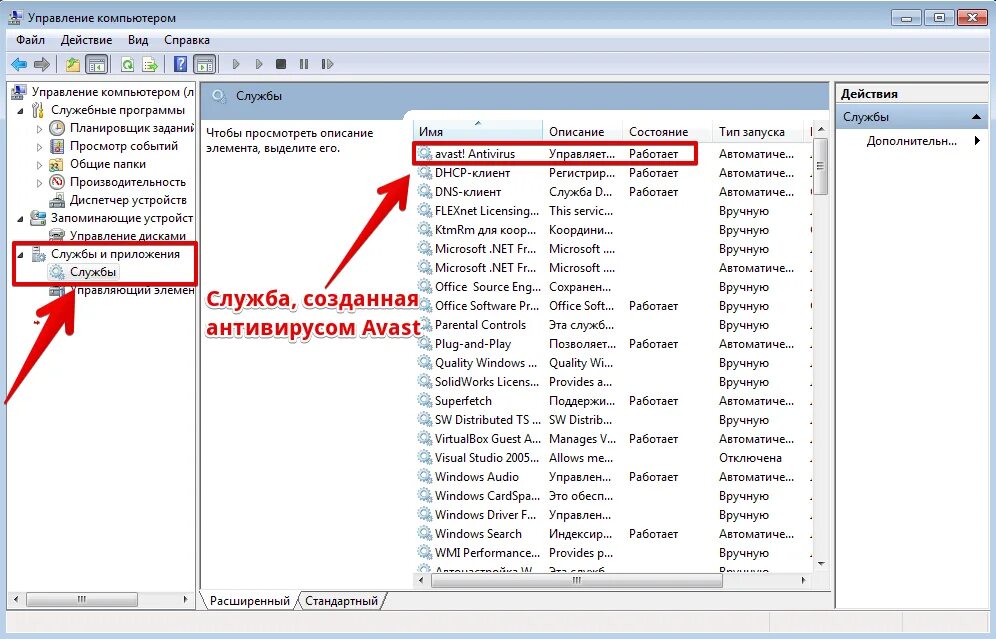Screen dimensions: 996x639
Task: Collapse Службы и приложения tree node
Action: point(20,255)
